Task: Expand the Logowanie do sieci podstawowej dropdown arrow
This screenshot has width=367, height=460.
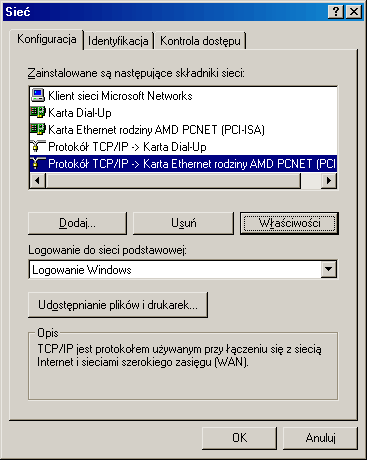Action: tap(329, 269)
